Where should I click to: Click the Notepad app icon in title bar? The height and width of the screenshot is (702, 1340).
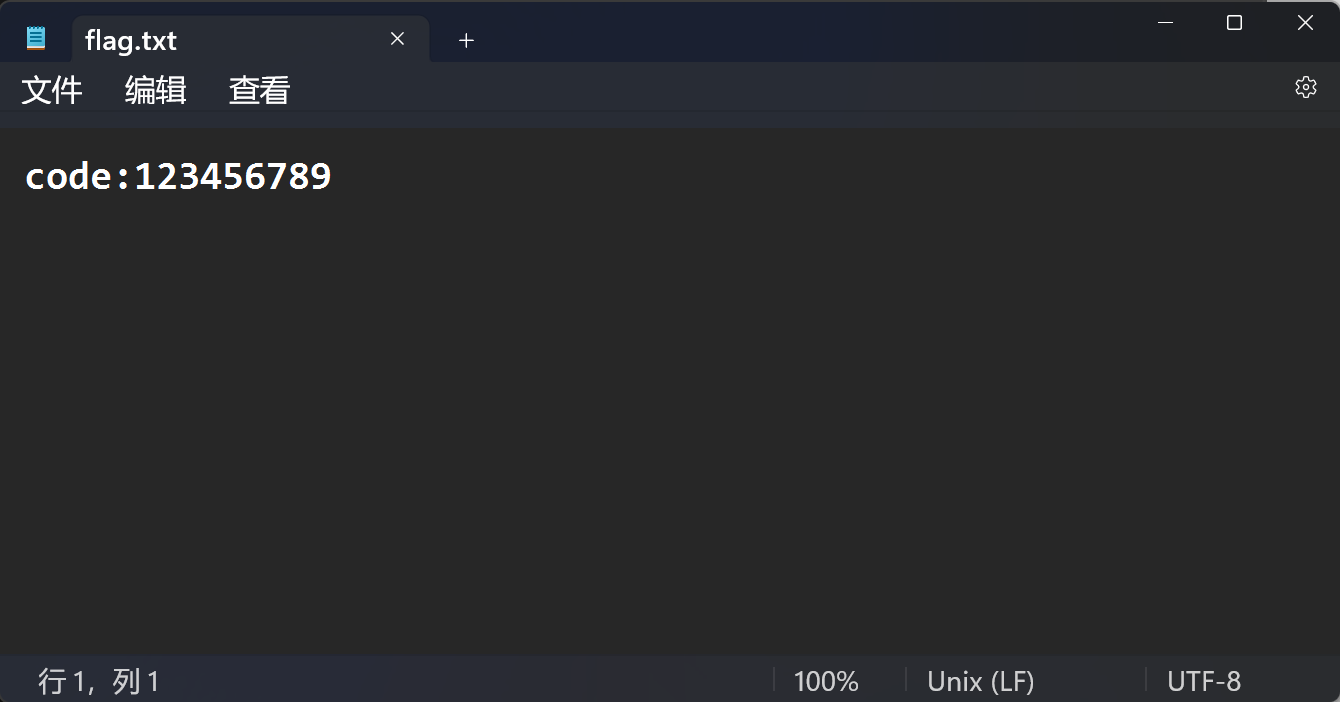(x=36, y=39)
